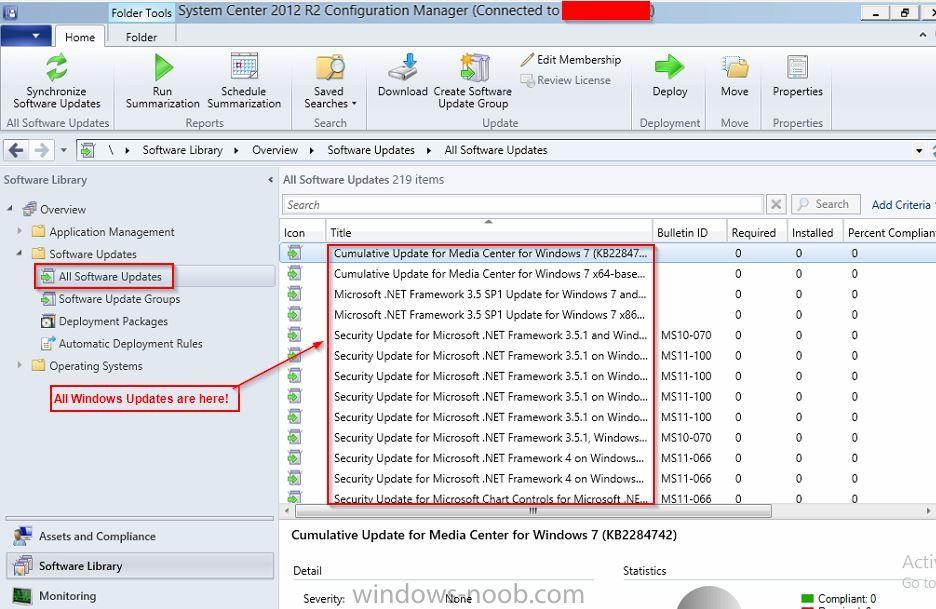Select All Software Updates node
The image size is (936, 609).
point(110,276)
